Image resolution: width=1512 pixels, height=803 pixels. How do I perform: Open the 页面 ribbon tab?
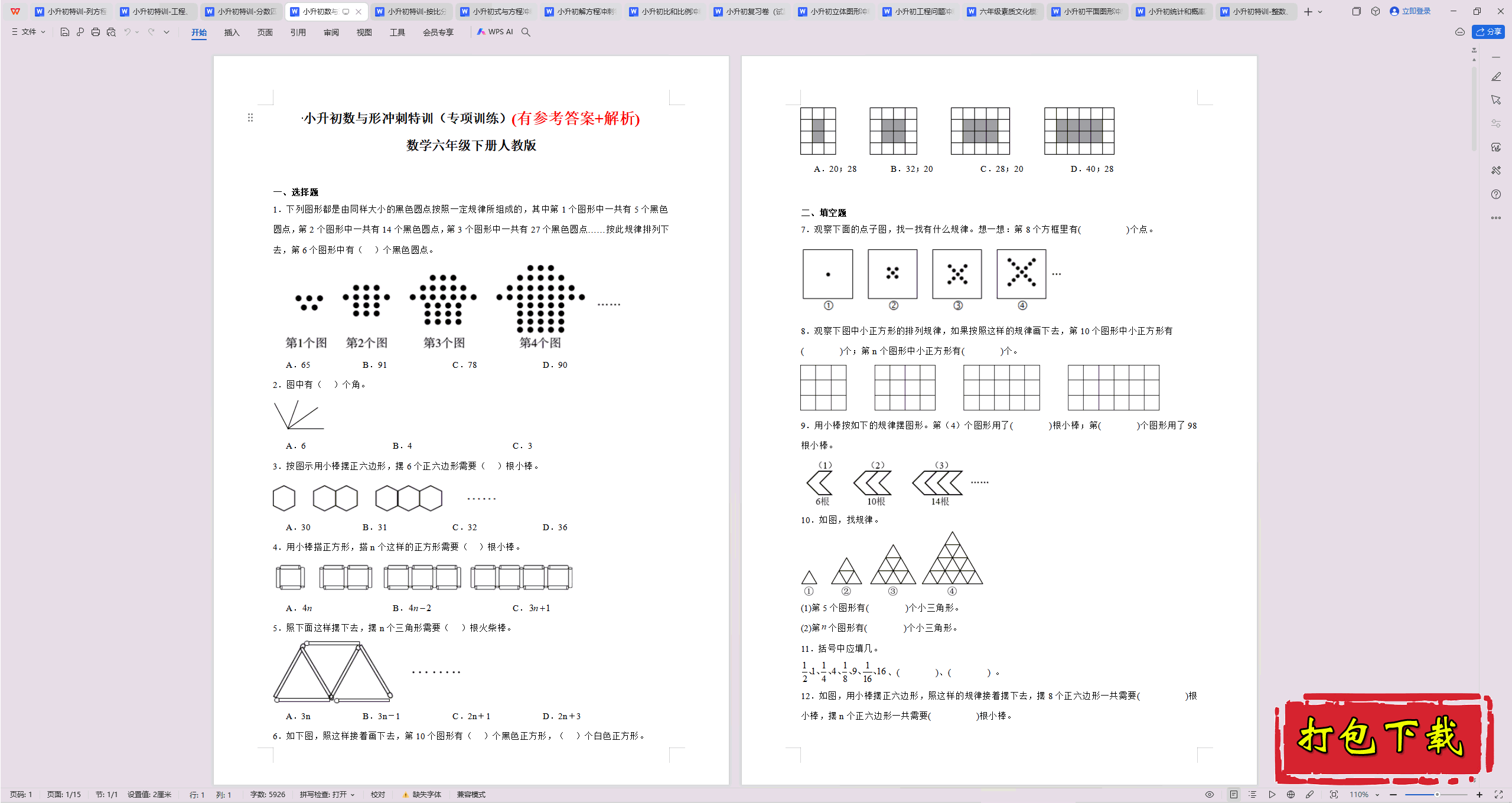(x=265, y=32)
